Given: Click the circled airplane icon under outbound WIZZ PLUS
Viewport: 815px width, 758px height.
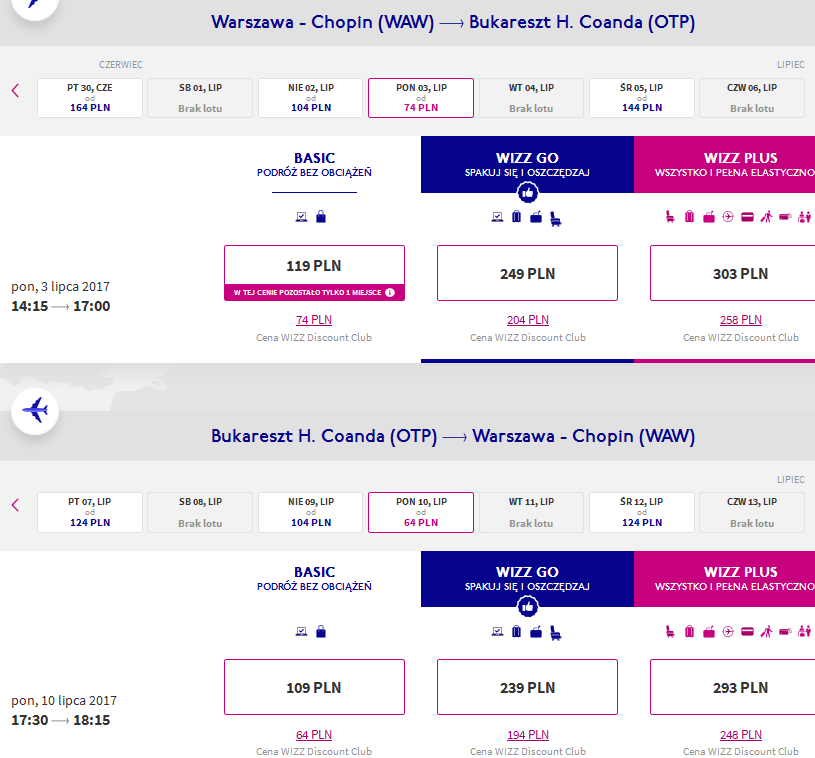Looking at the screenshot, I should pos(728,217).
